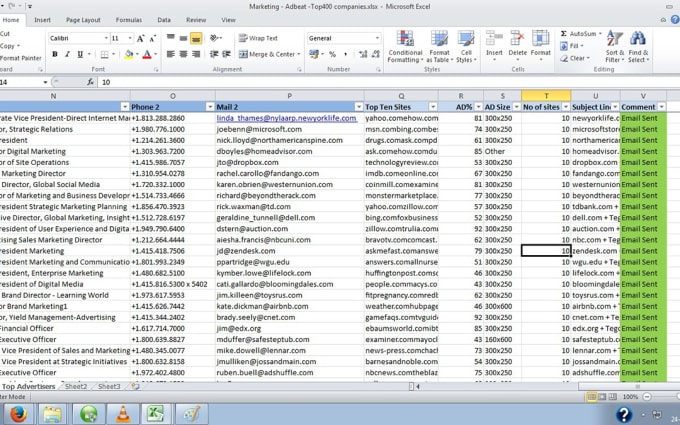The height and width of the screenshot is (425, 680).
Task: Open Conditional Formatting menu
Action: click(405, 47)
